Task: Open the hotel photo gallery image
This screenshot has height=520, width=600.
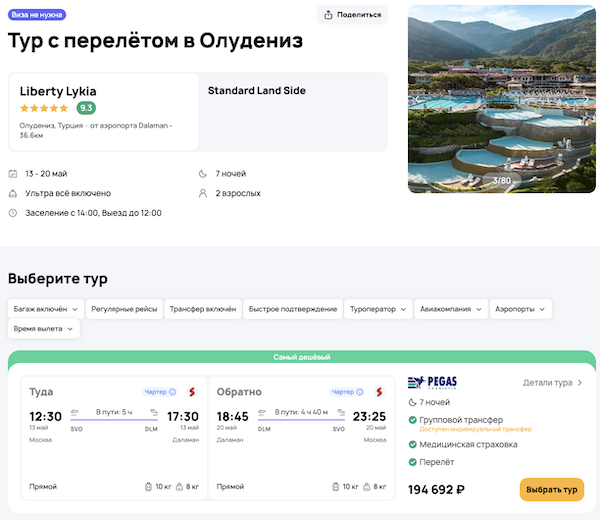Action: pyautogui.click(x=501, y=98)
